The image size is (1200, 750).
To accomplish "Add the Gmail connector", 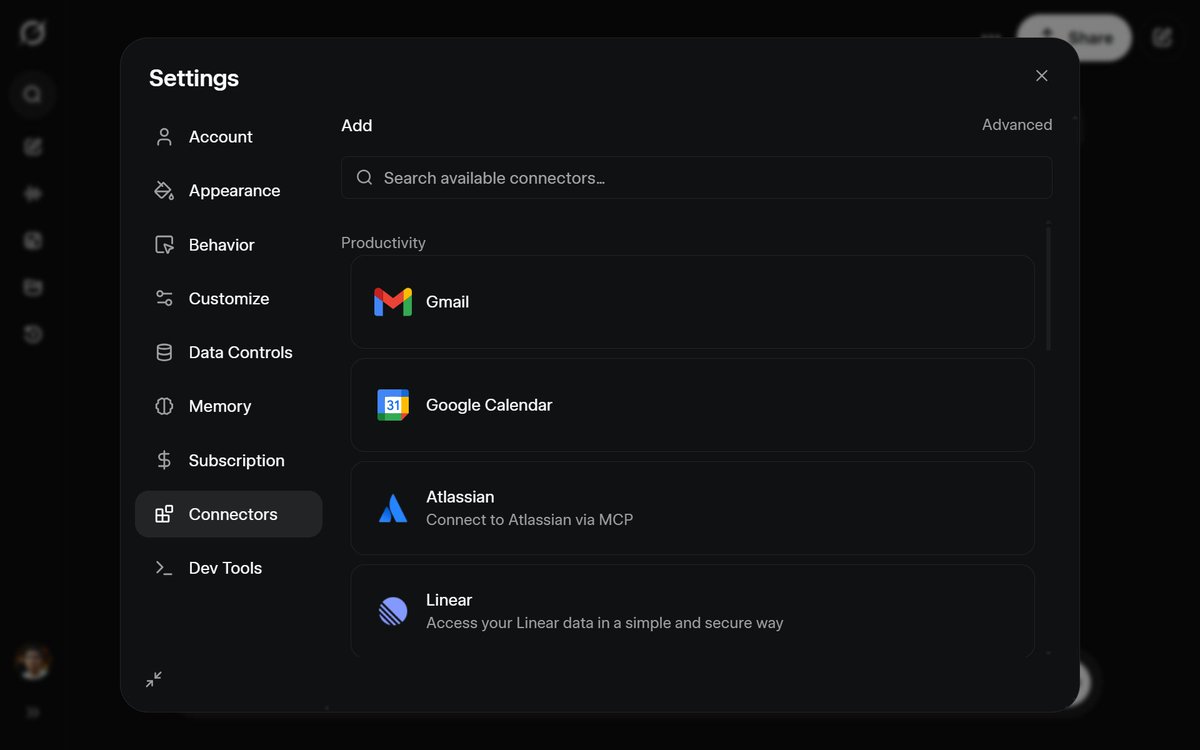I will 692,302.
